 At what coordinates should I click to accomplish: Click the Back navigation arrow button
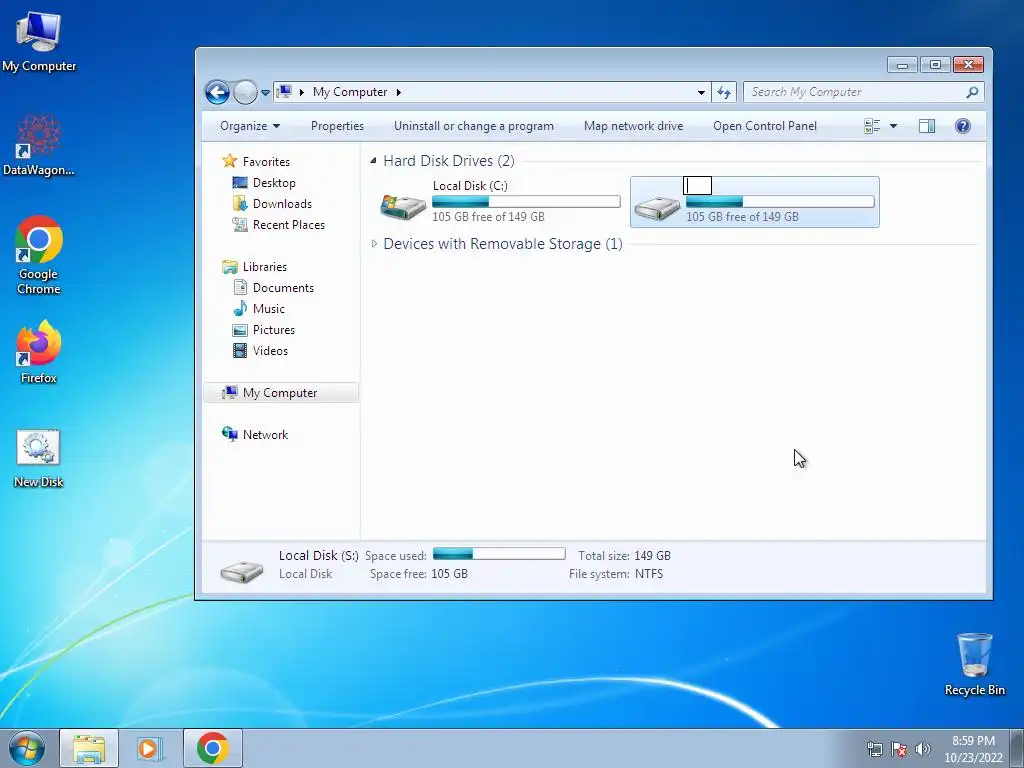coord(217,92)
